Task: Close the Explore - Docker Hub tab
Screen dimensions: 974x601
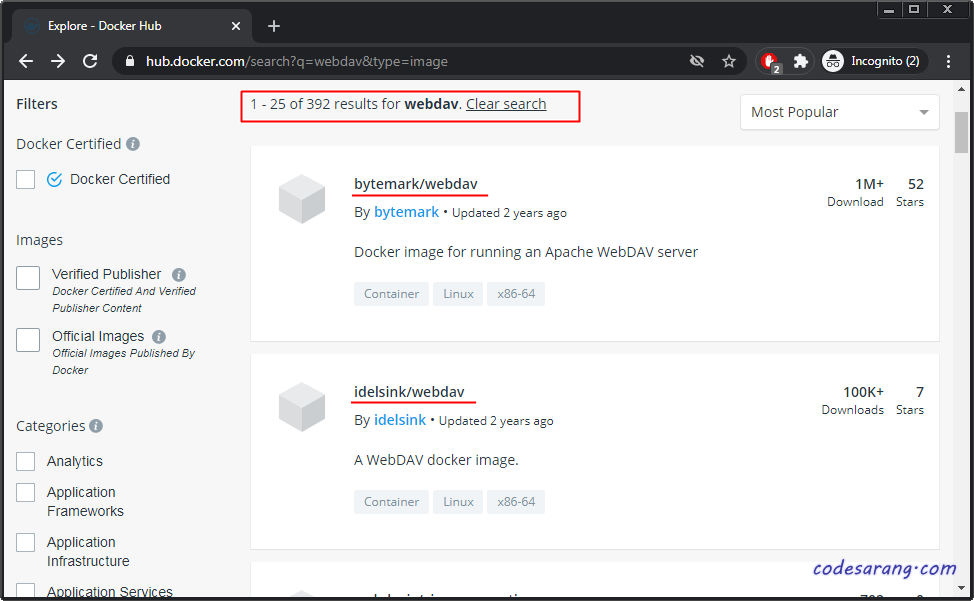Action: click(x=235, y=26)
